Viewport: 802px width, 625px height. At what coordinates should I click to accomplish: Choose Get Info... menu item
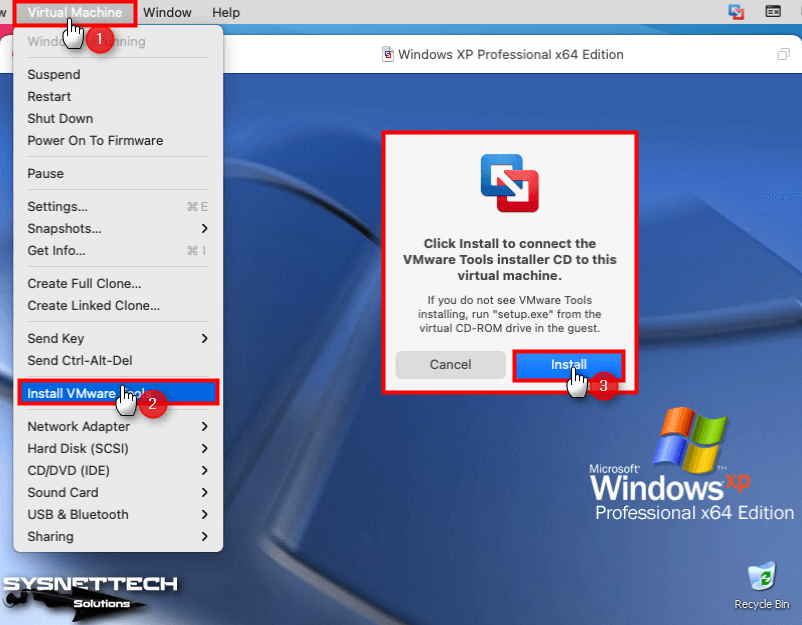coord(118,251)
